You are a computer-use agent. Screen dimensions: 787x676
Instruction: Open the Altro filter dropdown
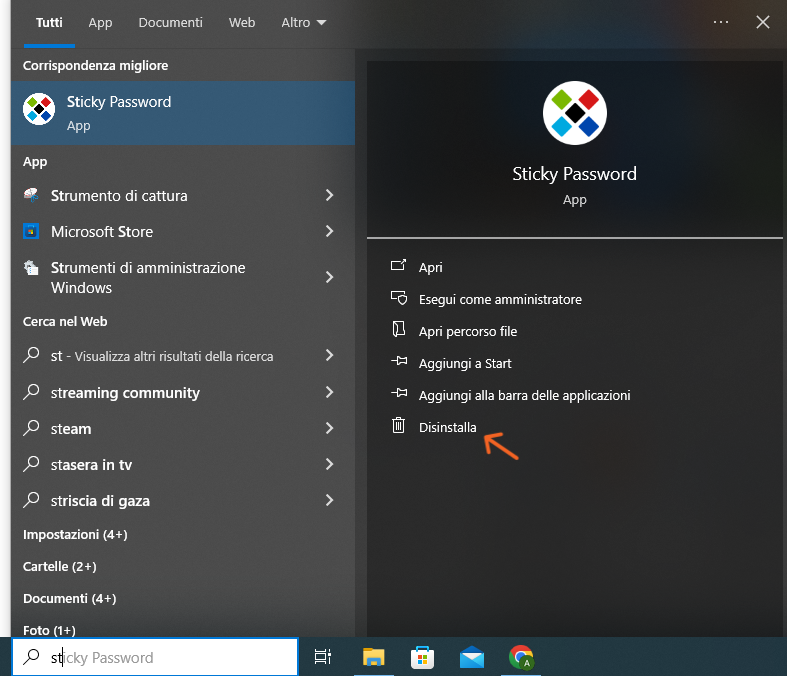(304, 23)
